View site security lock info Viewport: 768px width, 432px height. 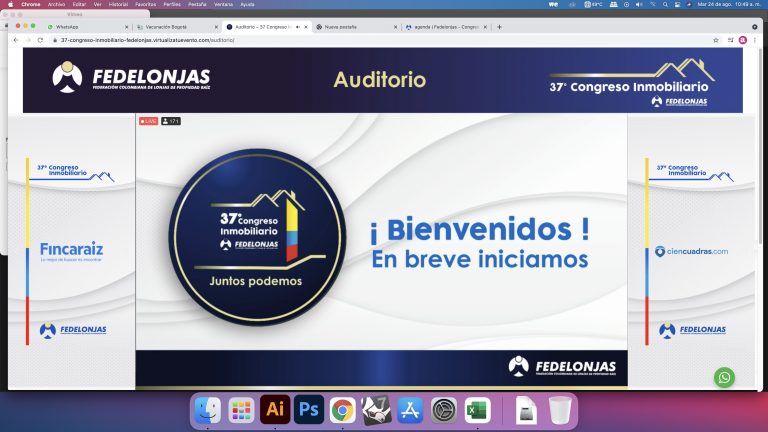(x=55, y=40)
